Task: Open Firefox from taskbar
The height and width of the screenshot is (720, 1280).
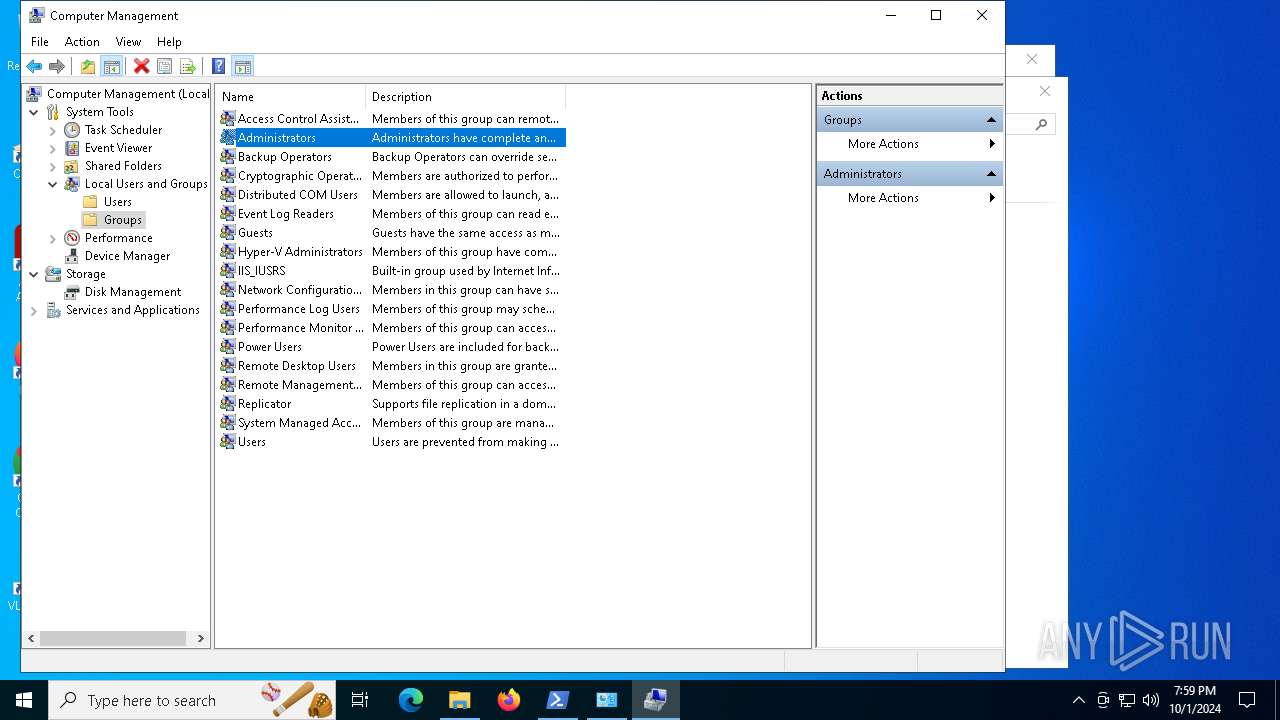Action: [x=509, y=700]
